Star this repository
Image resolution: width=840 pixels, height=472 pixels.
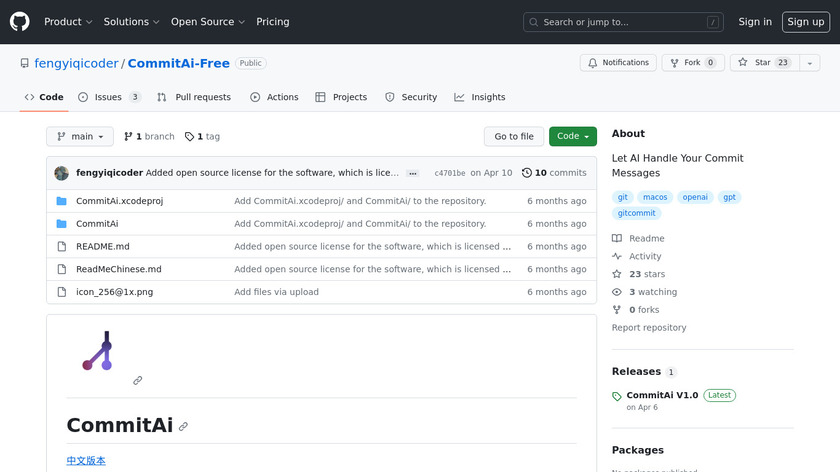(x=763, y=63)
